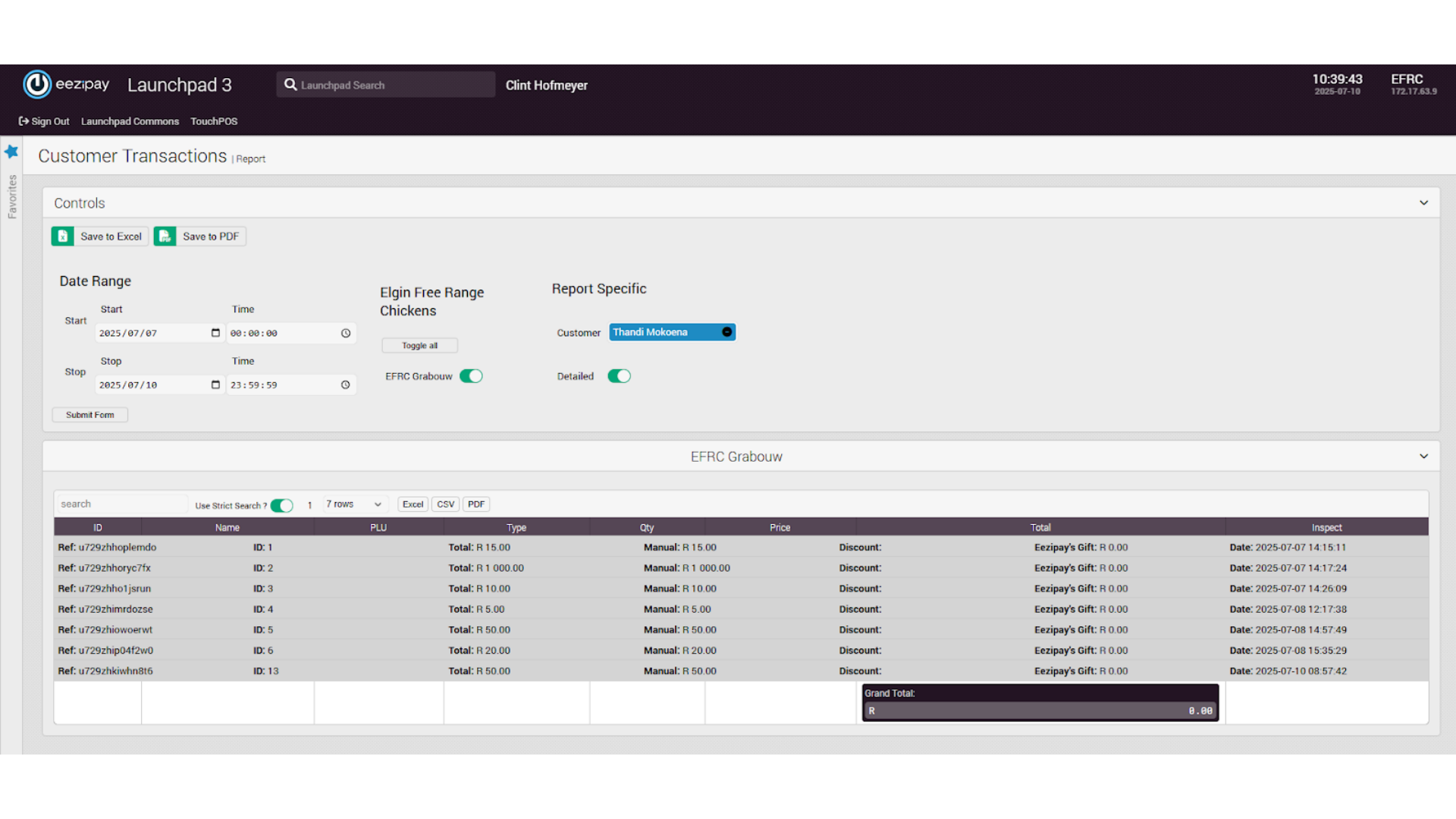Toggle the Detailed switch
Screen dimensions: 1456x819
click(619, 376)
